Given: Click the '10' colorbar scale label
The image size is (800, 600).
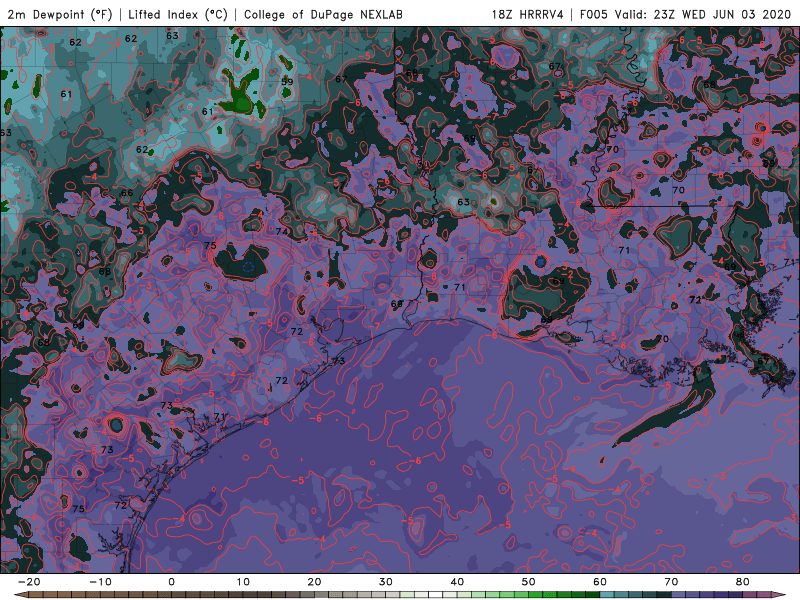Looking at the screenshot, I should (243, 582).
